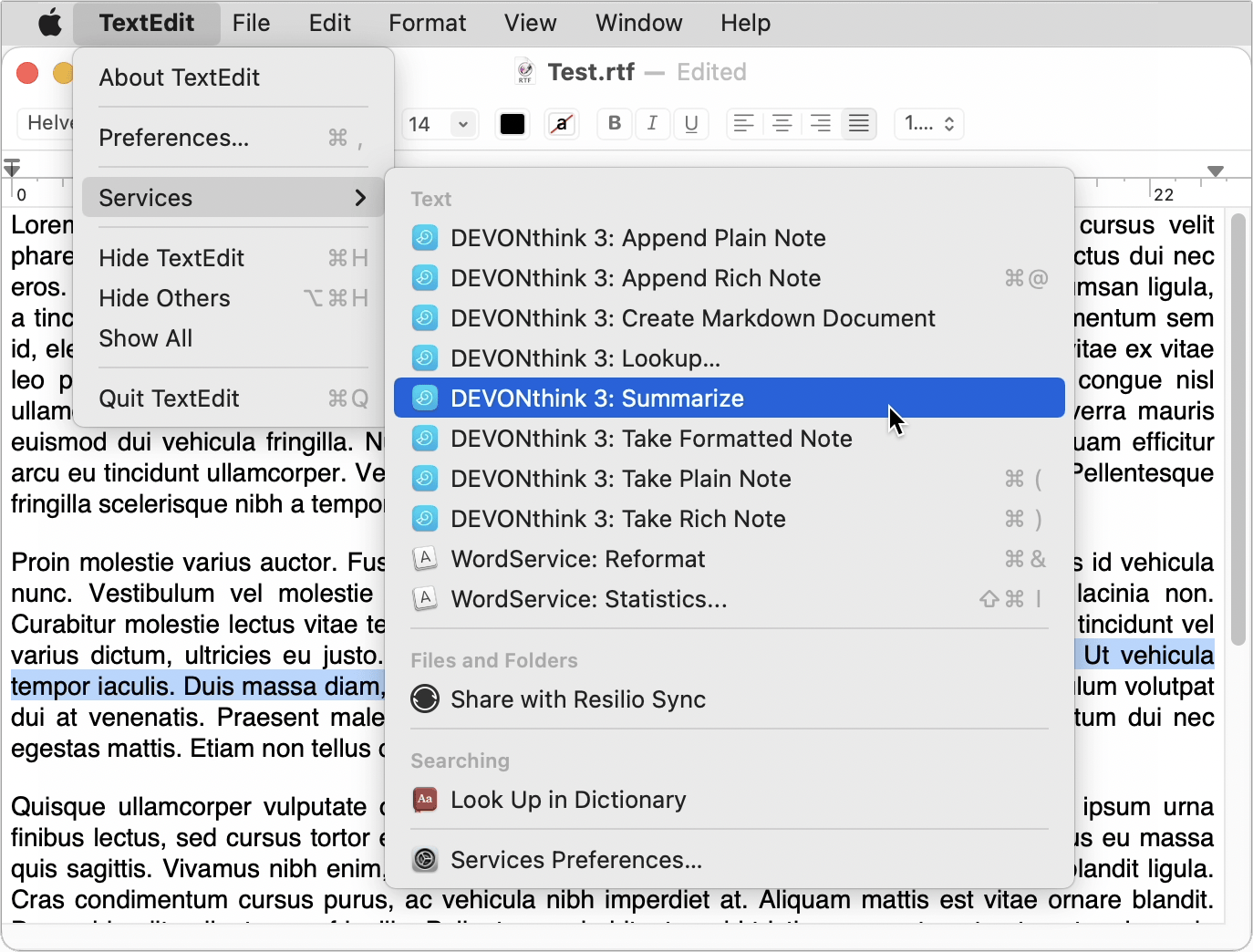Open the text highlight color picker

(x=562, y=124)
